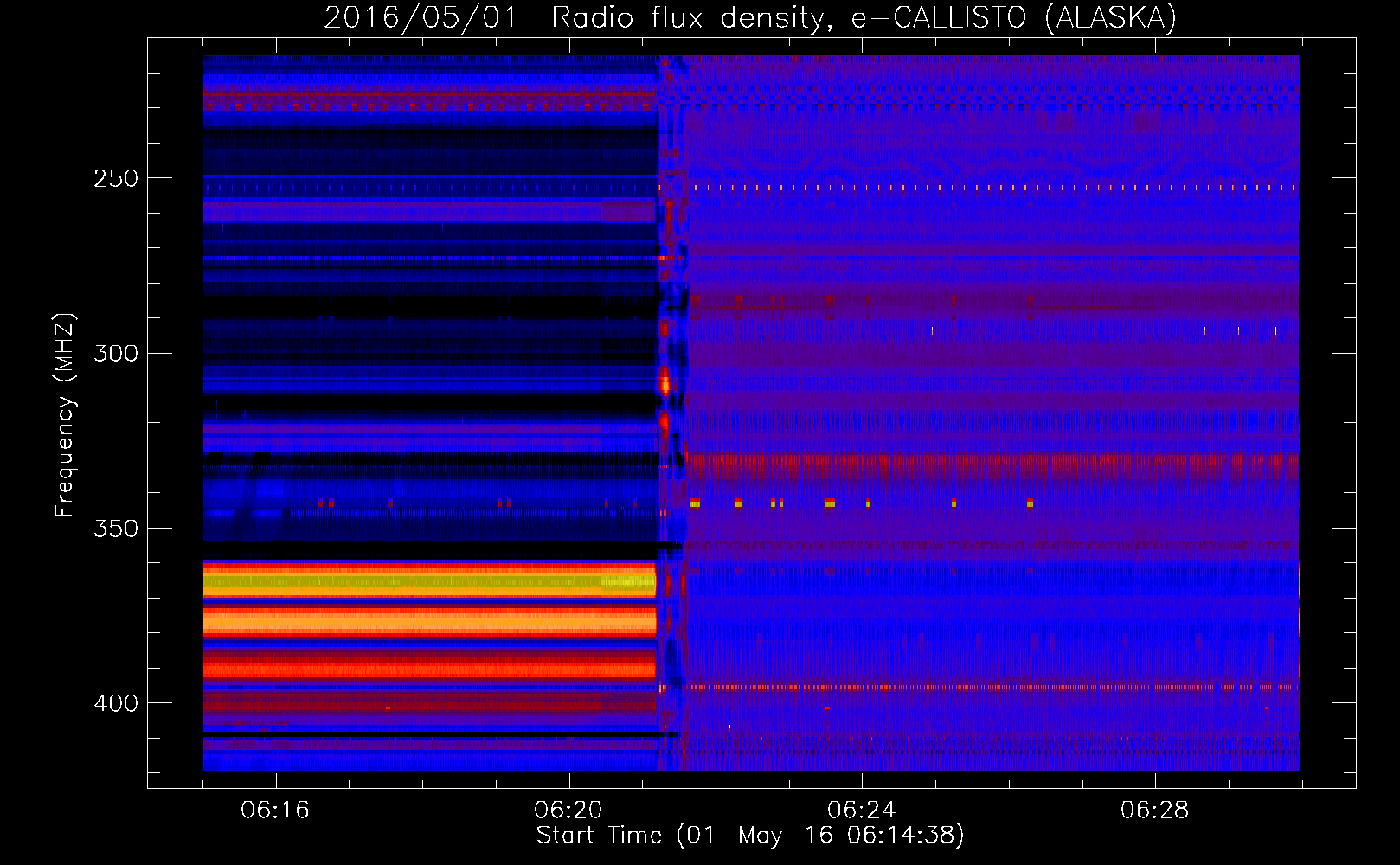This screenshot has width=1400, height=865.
Task: Click the plot title 'Radio flux density, e-CALLISTO (ALASKA)'
Action: tap(864, 17)
